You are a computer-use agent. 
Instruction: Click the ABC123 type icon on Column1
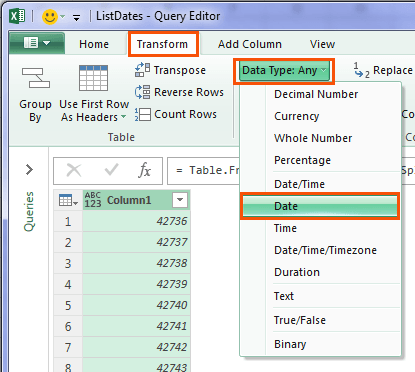point(93,200)
